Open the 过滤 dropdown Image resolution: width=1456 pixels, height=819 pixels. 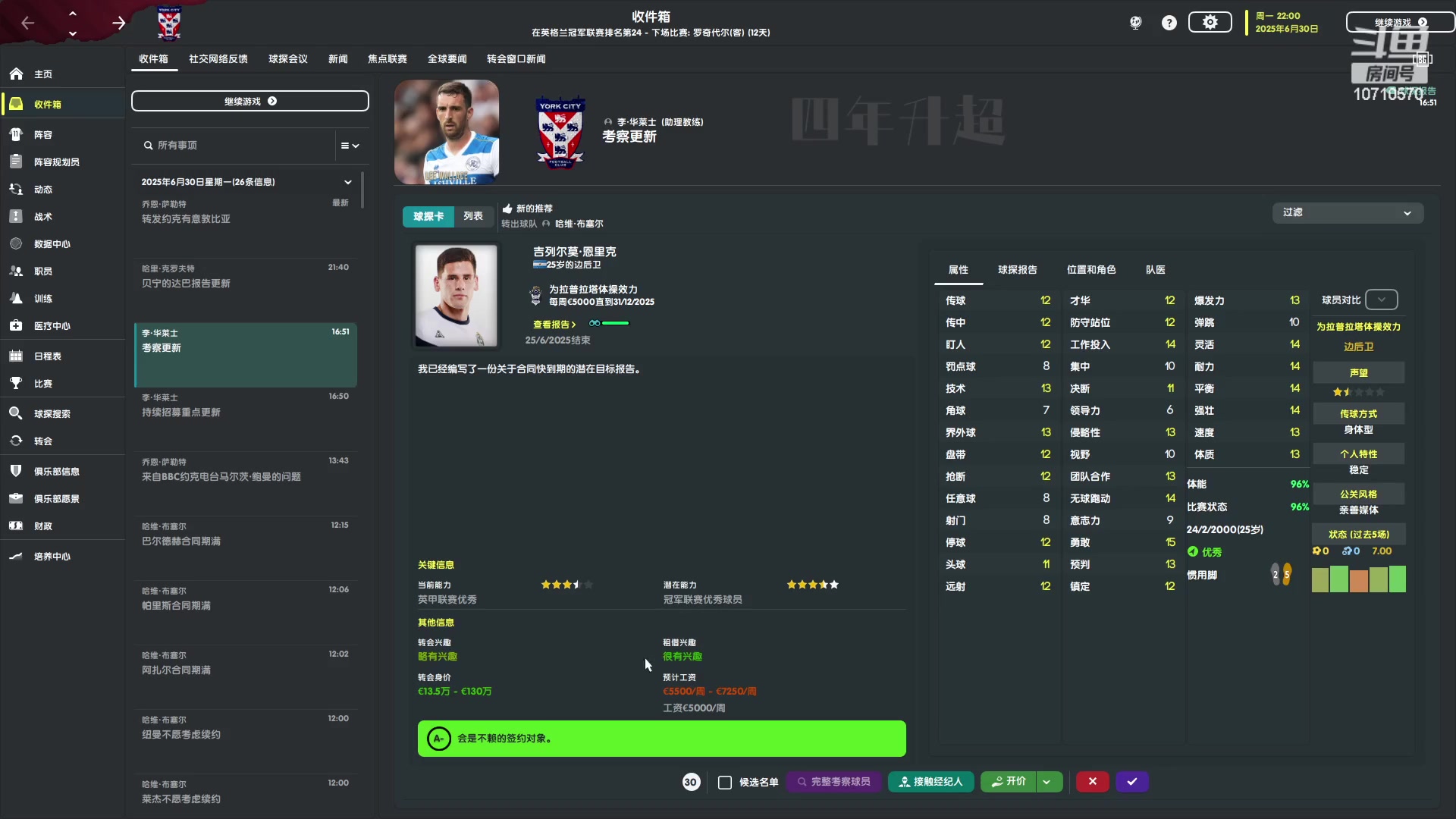click(x=1348, y=213)
